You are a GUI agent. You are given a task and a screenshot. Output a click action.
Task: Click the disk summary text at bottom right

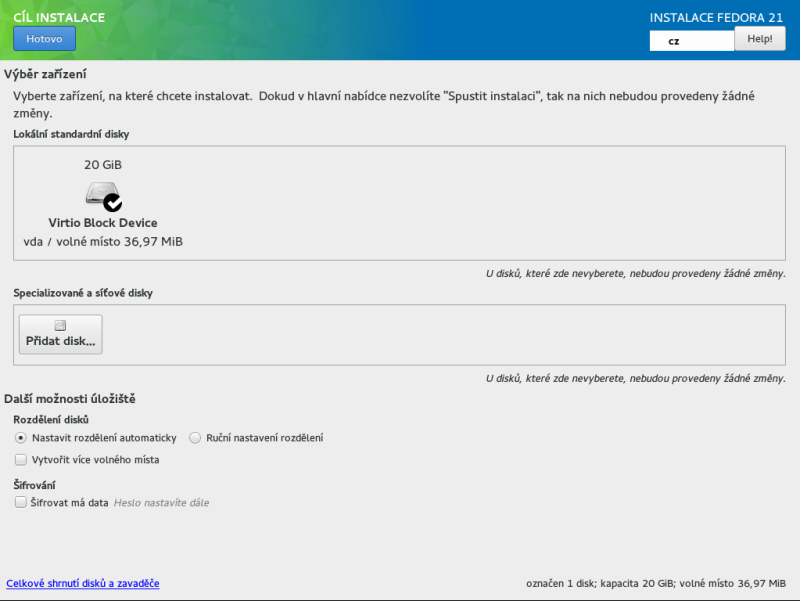[655, 583]
